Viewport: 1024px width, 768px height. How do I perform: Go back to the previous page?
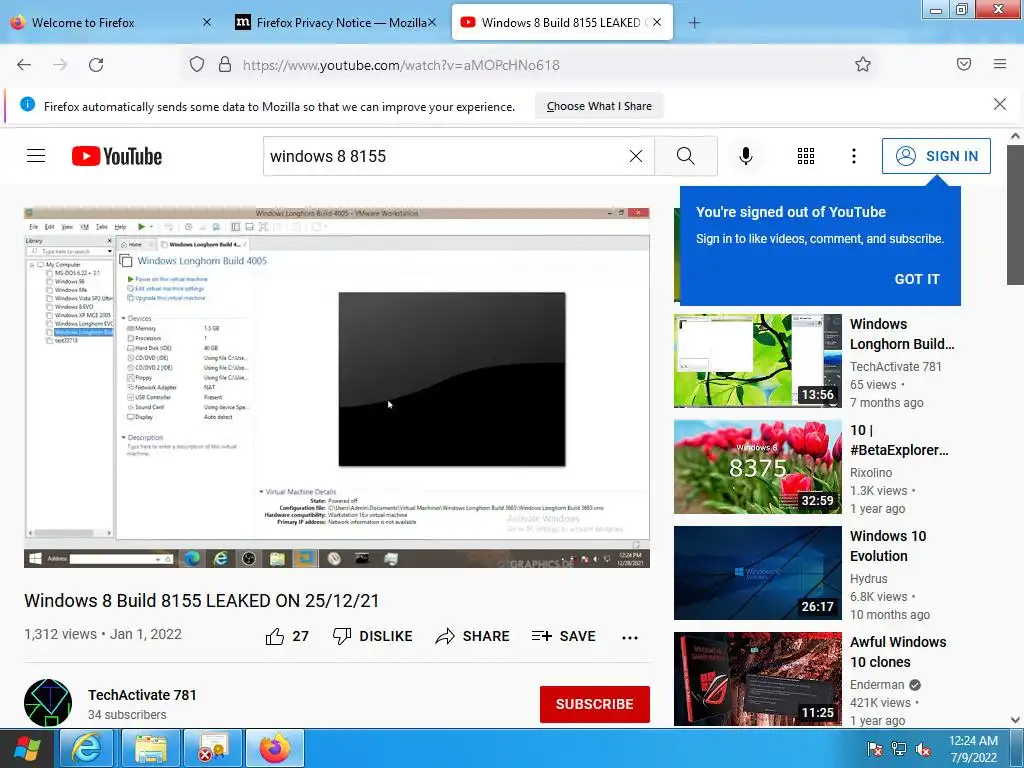pos(24,65)
